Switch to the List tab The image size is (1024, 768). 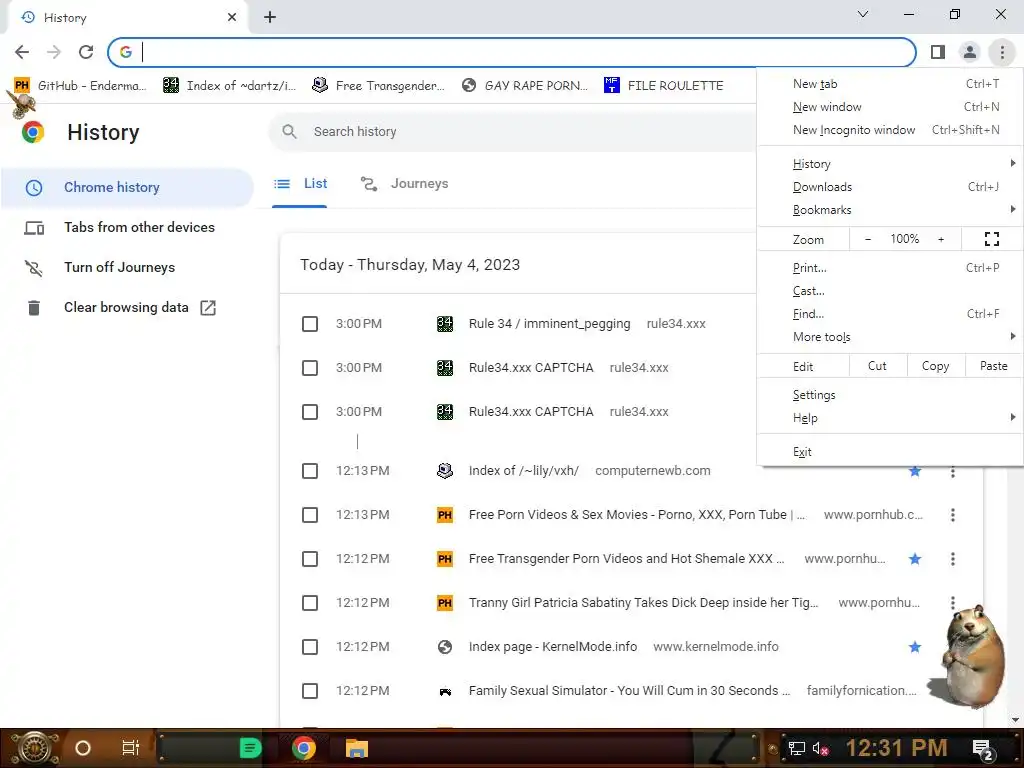click(x=300, y=184)
